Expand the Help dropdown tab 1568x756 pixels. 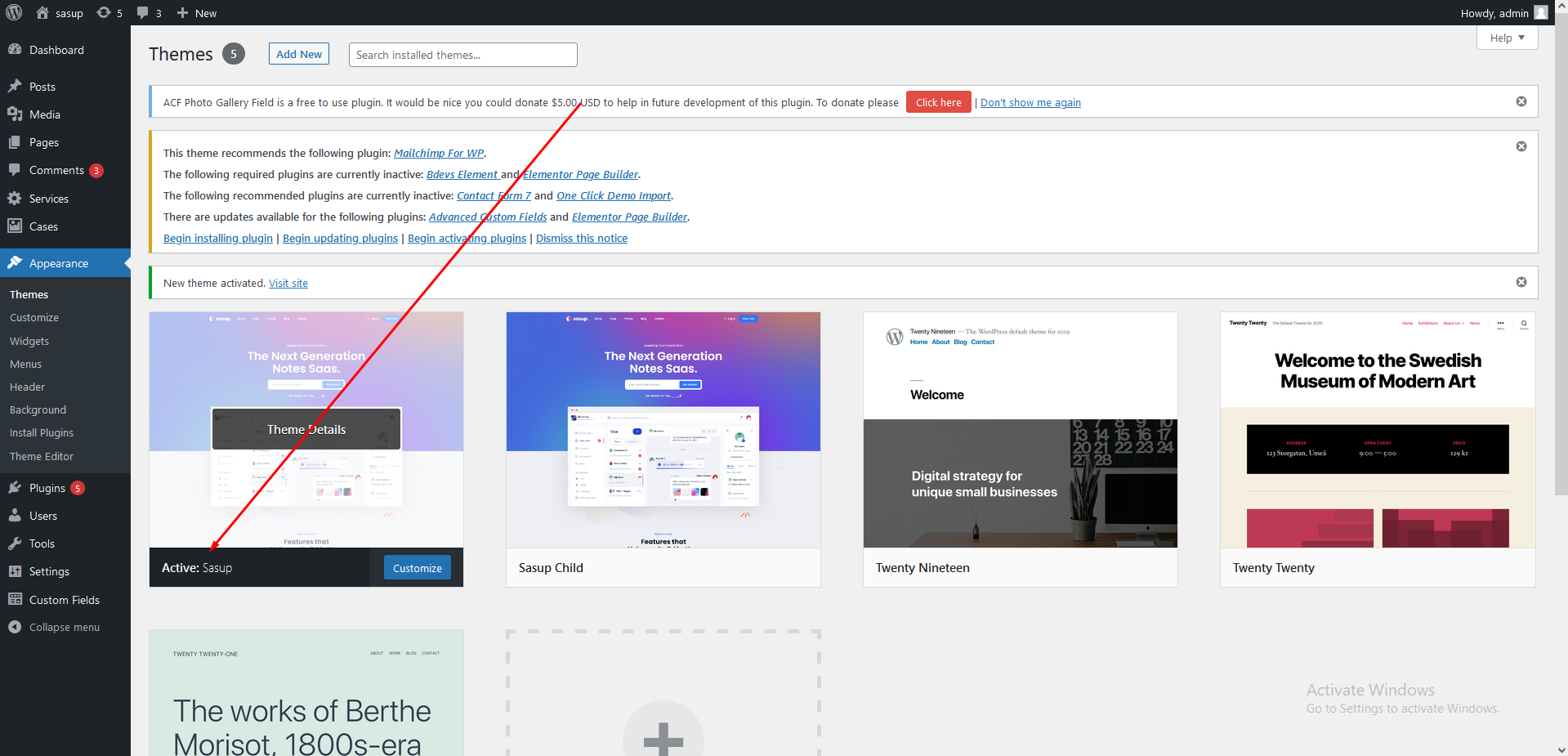1507,38
